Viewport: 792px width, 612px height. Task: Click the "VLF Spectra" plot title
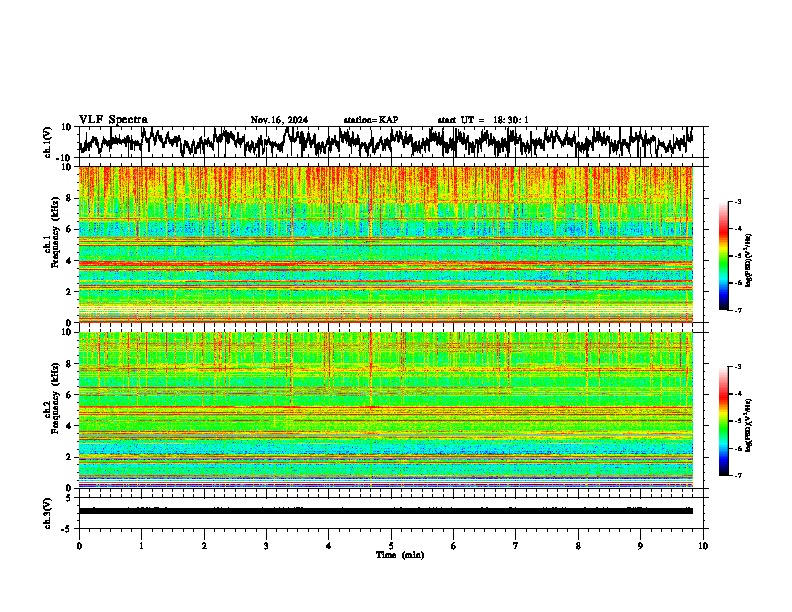coord(113,120)
